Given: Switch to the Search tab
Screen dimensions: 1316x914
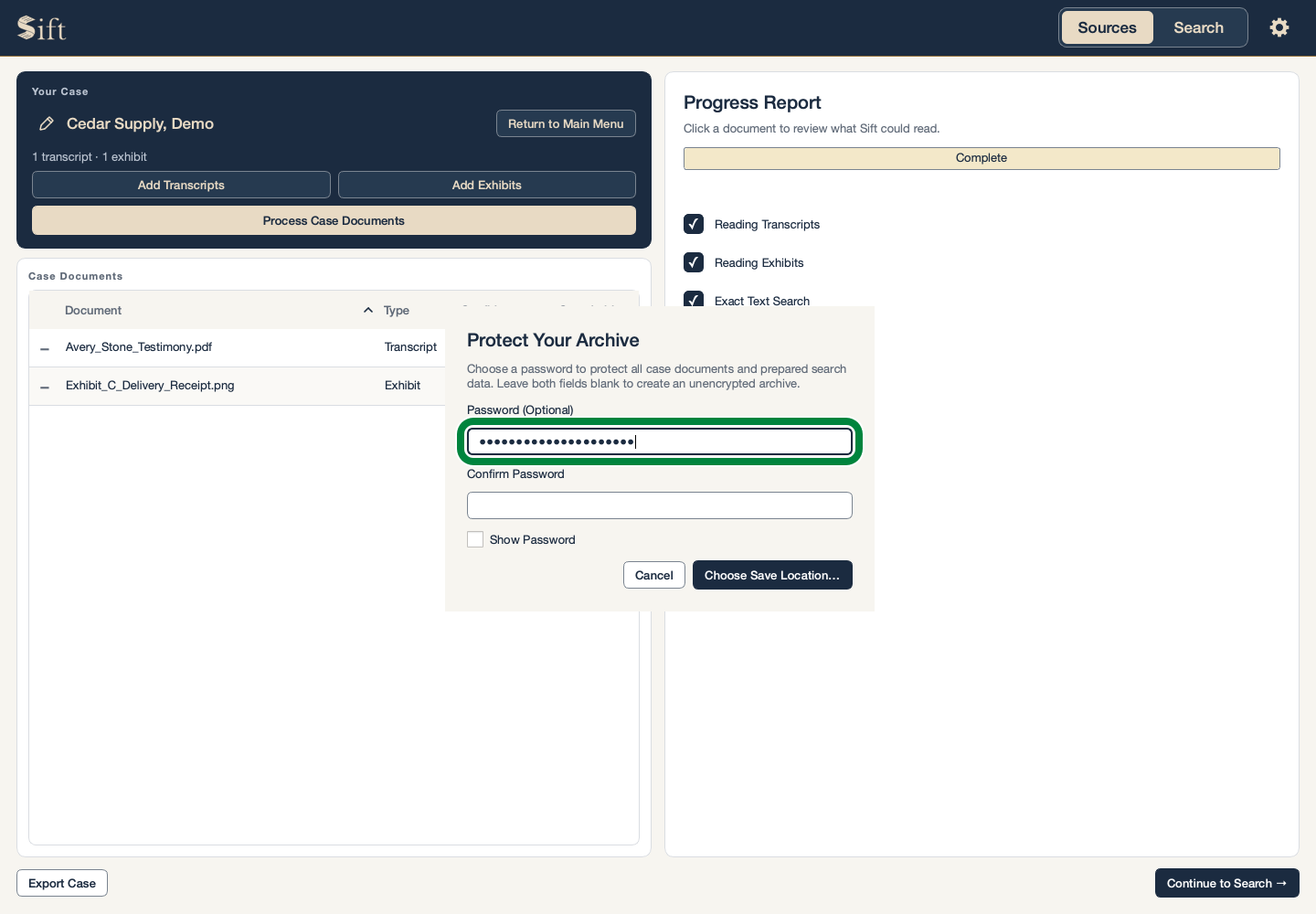Looking at the screenshot, I should point(1199,27).
